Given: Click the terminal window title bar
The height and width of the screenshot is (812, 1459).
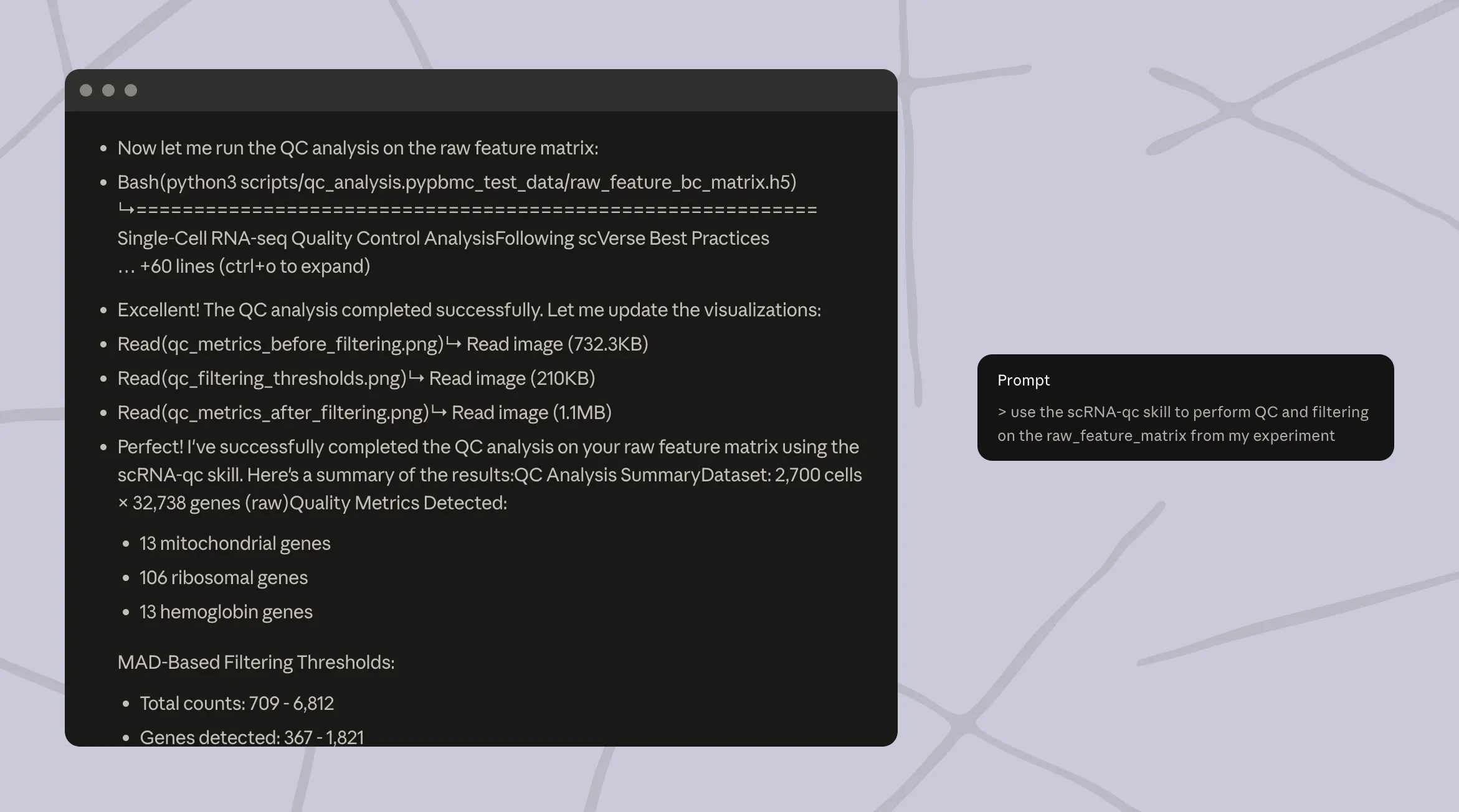Looking at the screenshot, I should pos(481,90).
